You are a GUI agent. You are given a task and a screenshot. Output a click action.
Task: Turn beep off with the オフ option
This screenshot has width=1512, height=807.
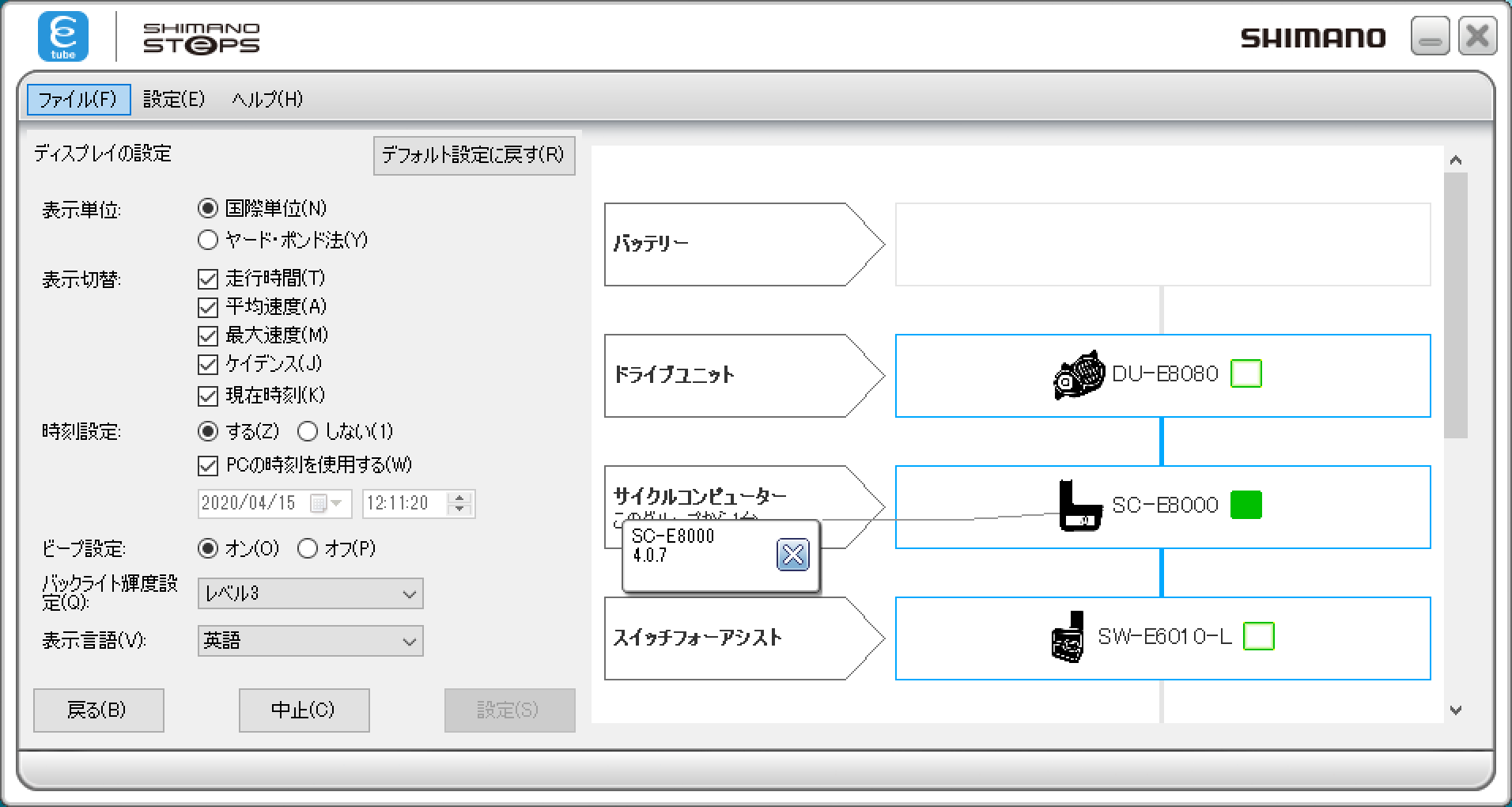point(308,548)
